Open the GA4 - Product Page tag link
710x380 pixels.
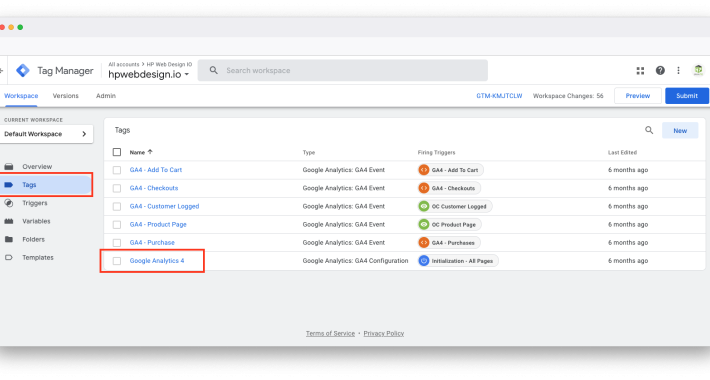pyautogui.click(x=158, y=224)
